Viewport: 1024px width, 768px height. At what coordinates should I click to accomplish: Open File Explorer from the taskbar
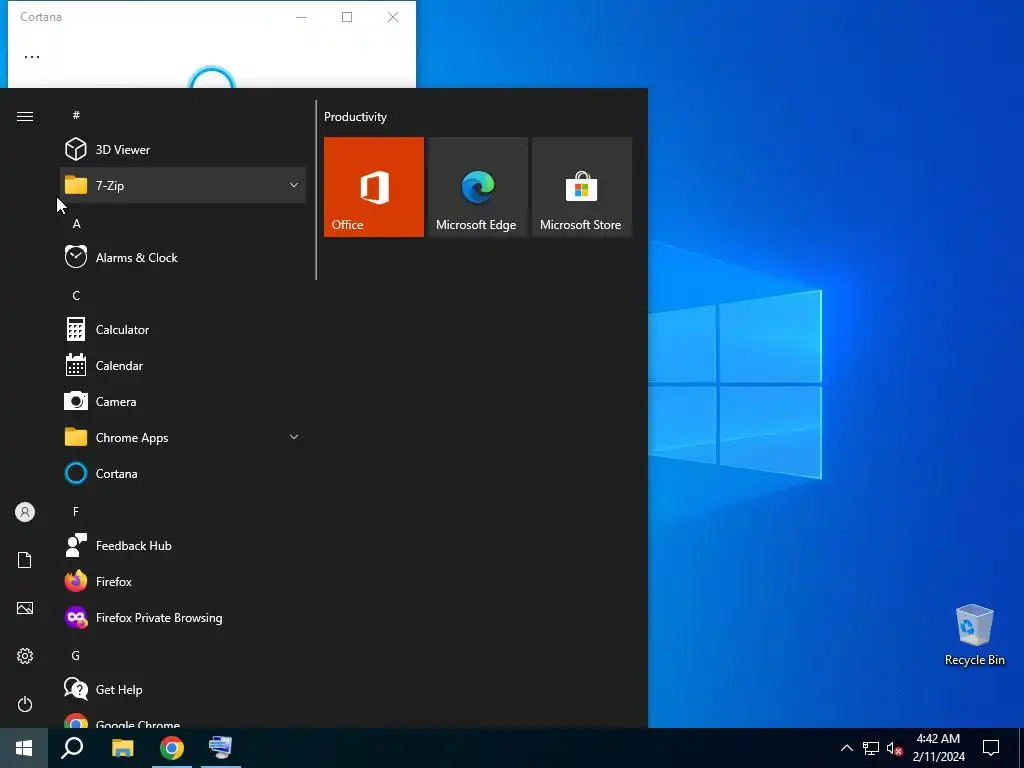(x=122, y=748)
